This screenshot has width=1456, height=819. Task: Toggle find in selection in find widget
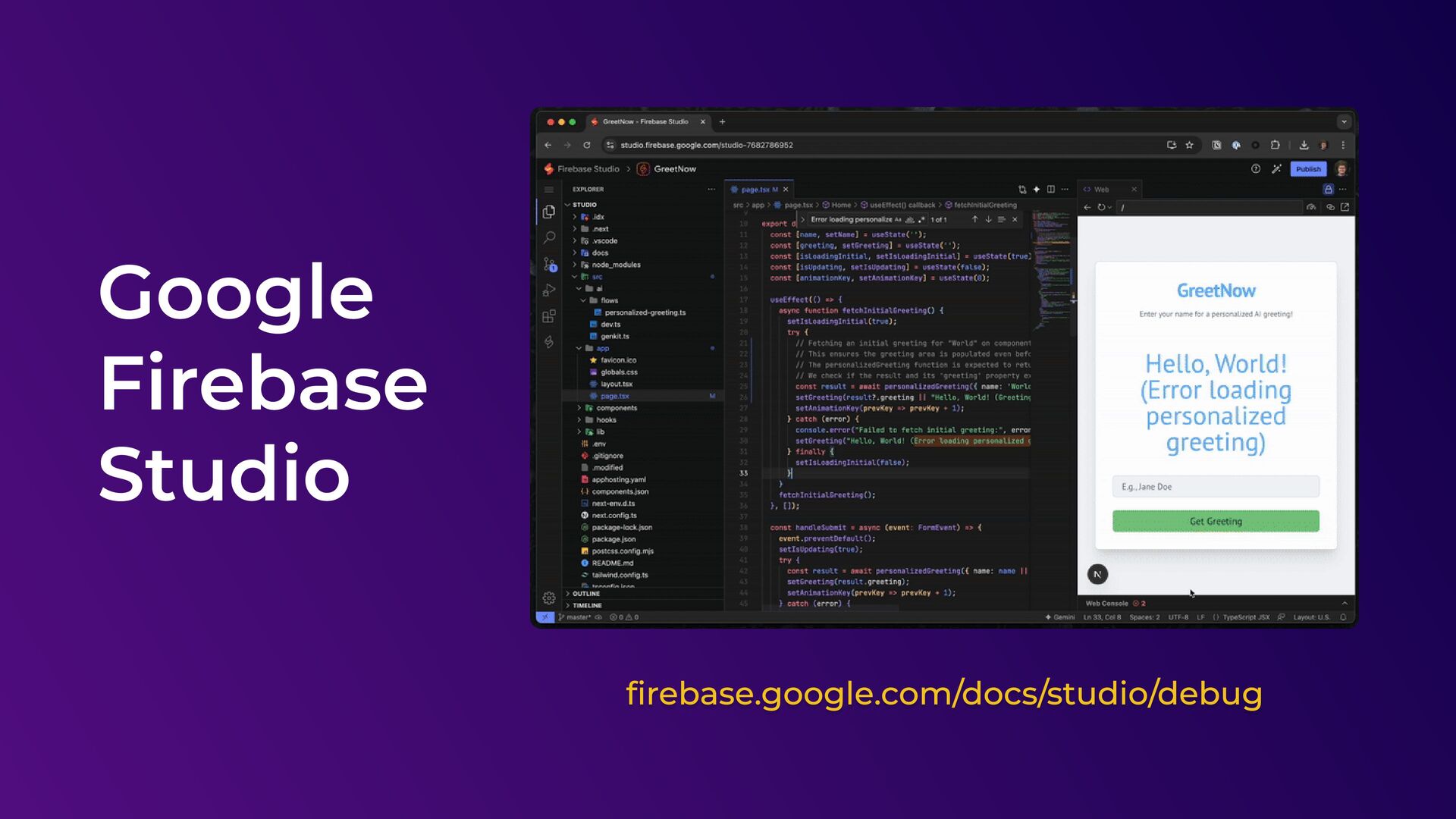1002,220
